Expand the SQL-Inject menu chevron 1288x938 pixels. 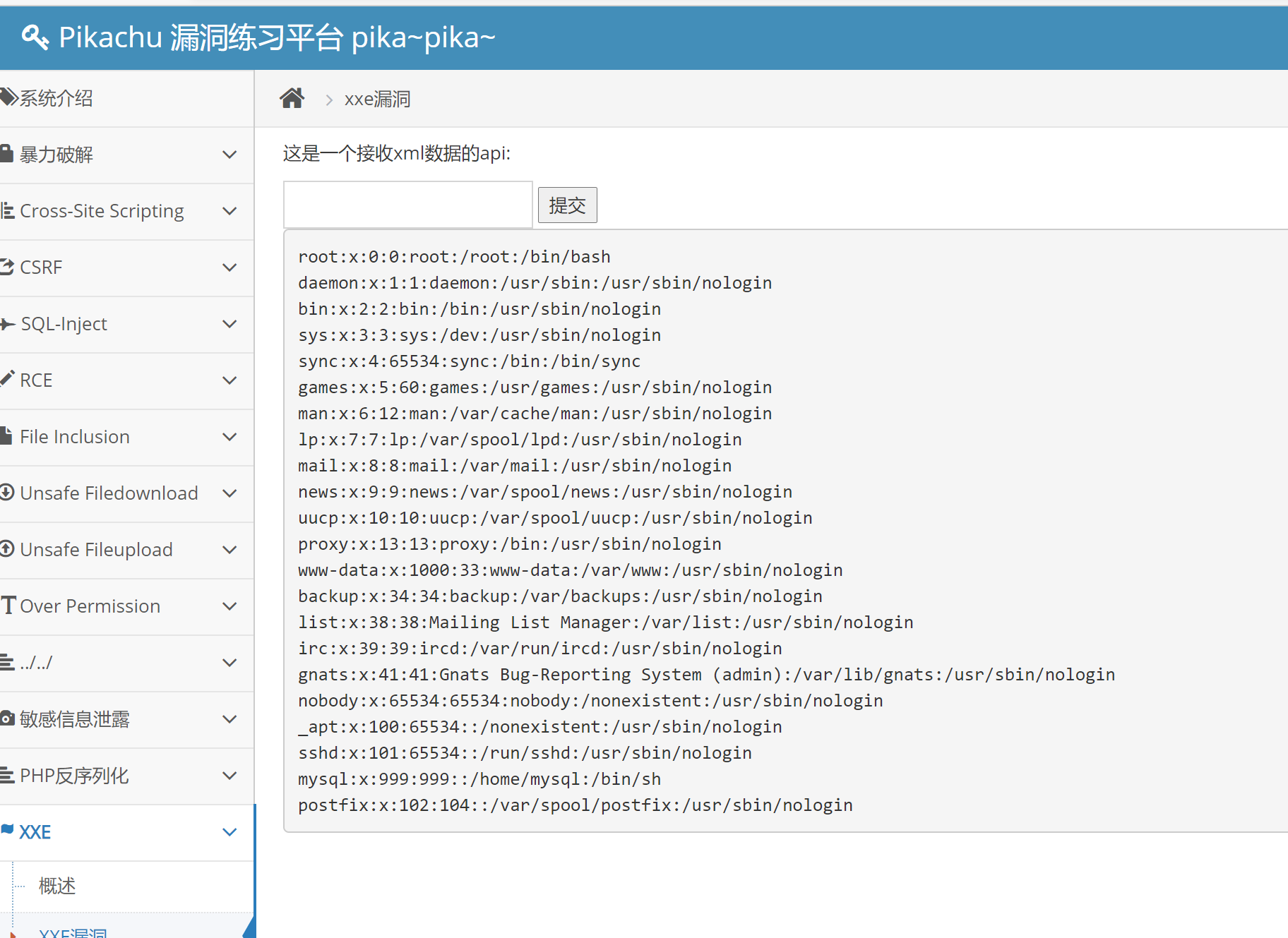(x=229, y=324)
